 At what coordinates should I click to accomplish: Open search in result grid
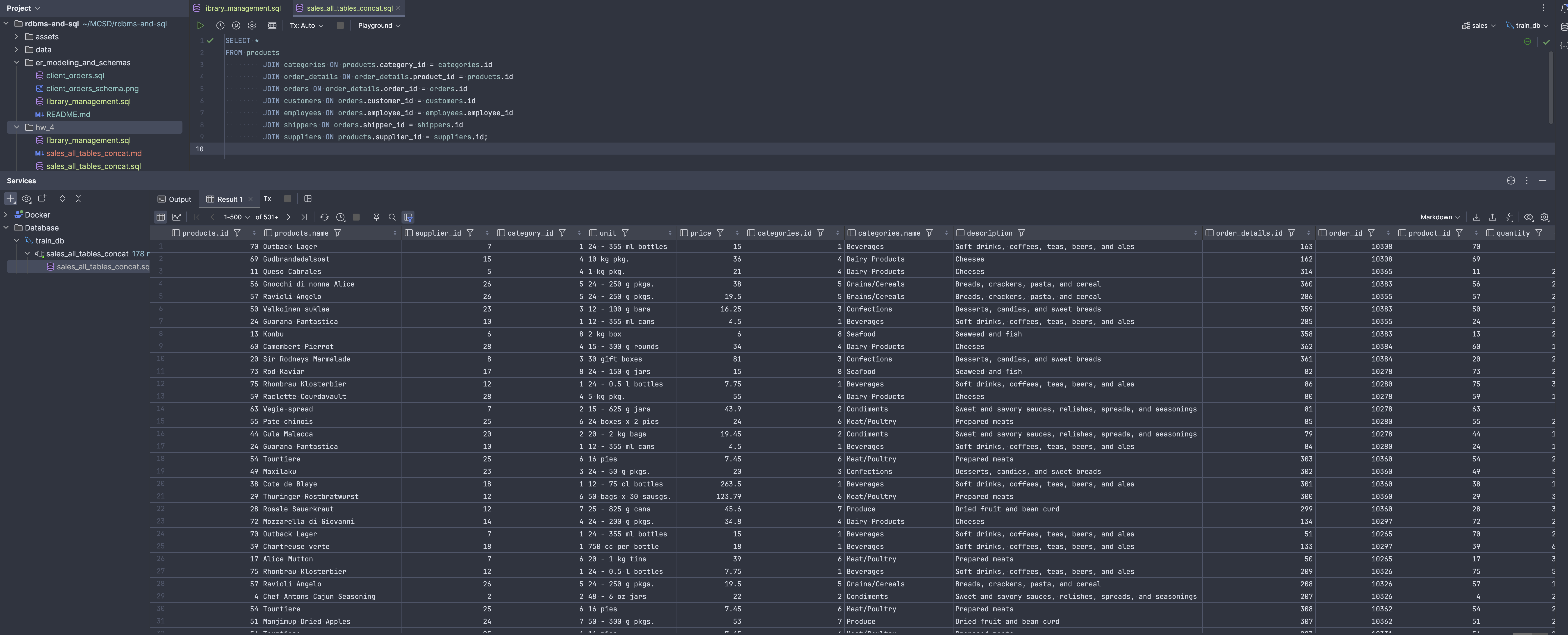tap(392, 217)
